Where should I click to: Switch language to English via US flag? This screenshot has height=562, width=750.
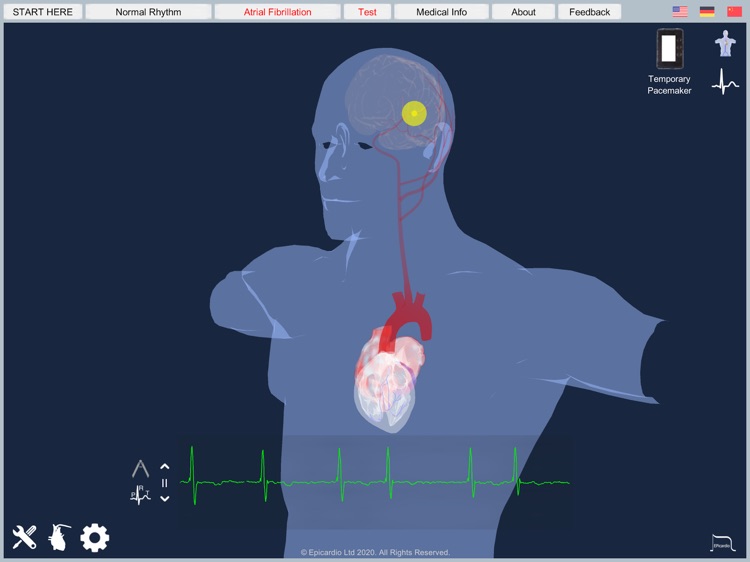(680, 11)
